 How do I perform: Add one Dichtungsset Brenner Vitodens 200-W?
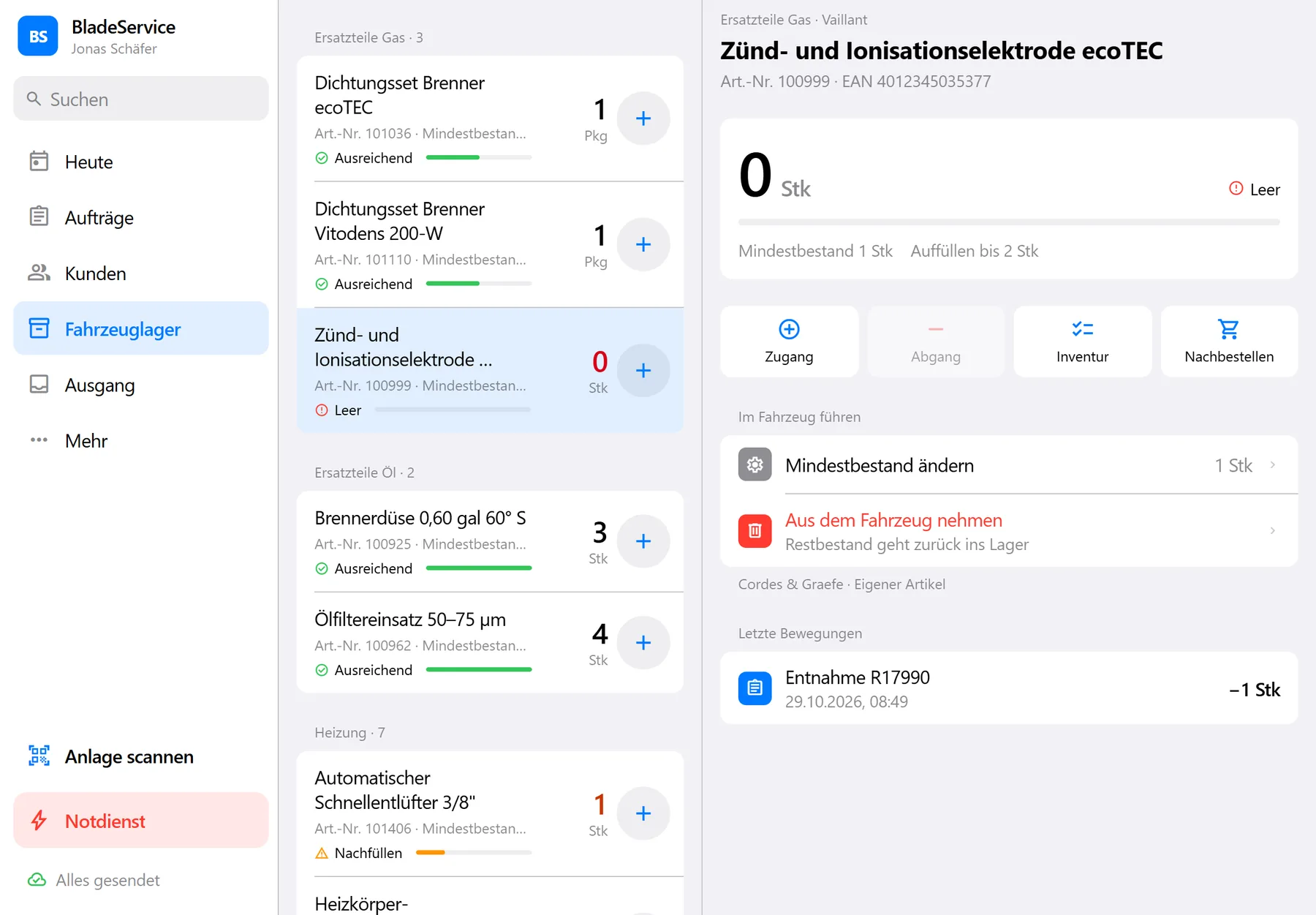643,244
